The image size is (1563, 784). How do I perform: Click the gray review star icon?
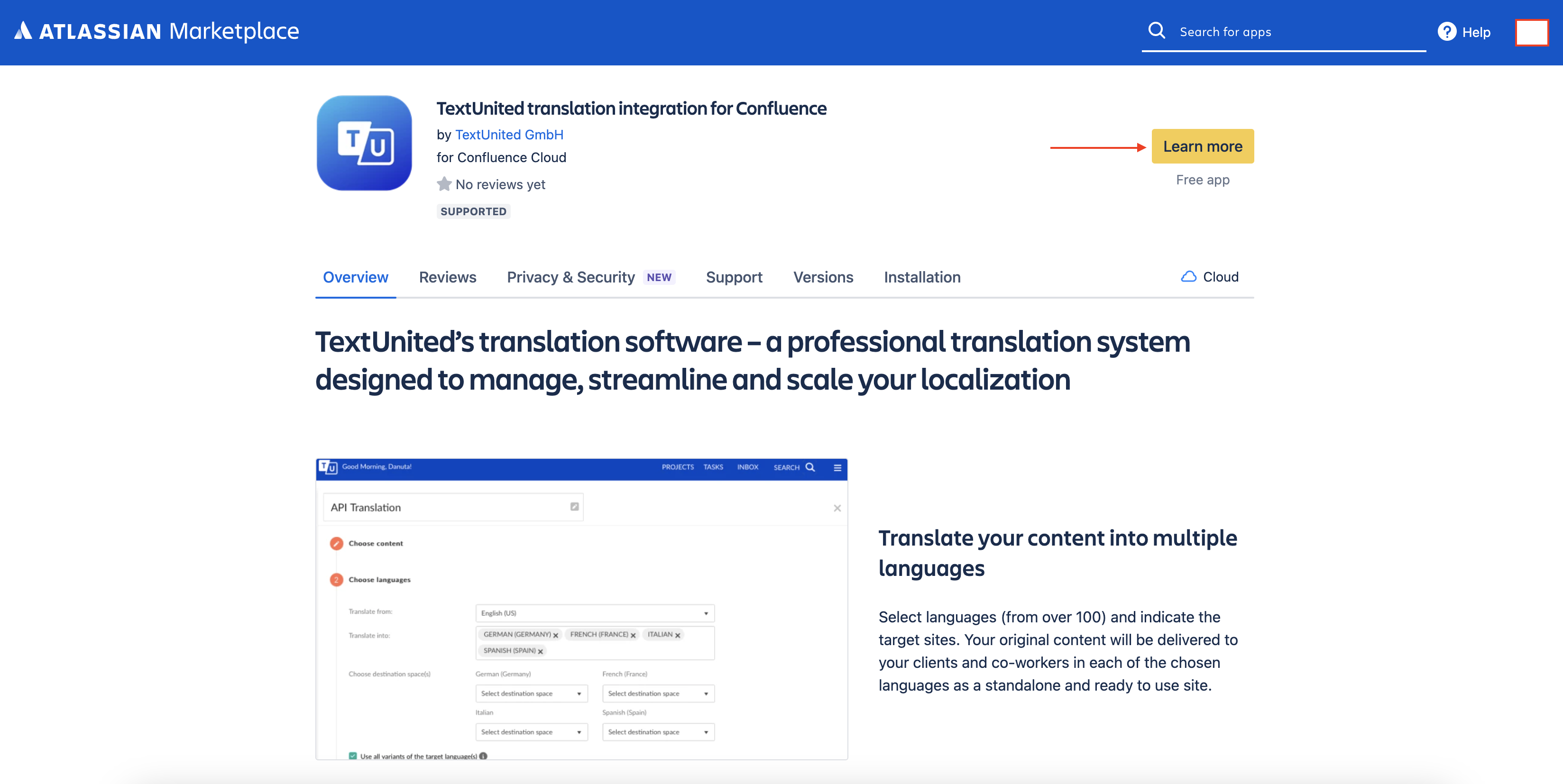click(444, 184)
